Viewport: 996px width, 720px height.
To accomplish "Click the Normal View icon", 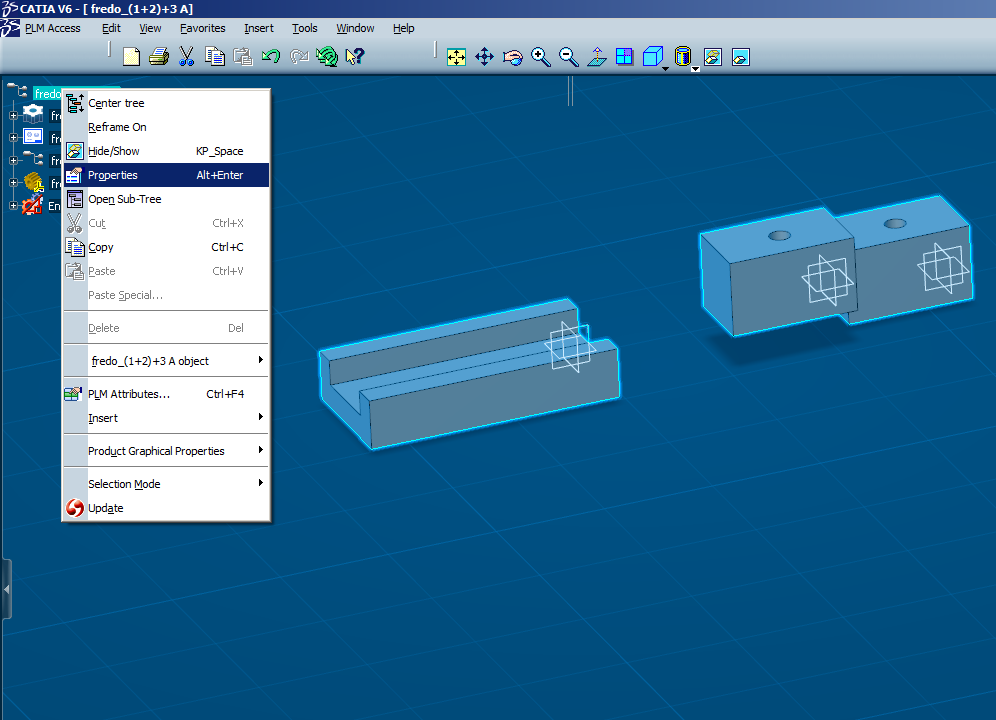I will 596,57.
